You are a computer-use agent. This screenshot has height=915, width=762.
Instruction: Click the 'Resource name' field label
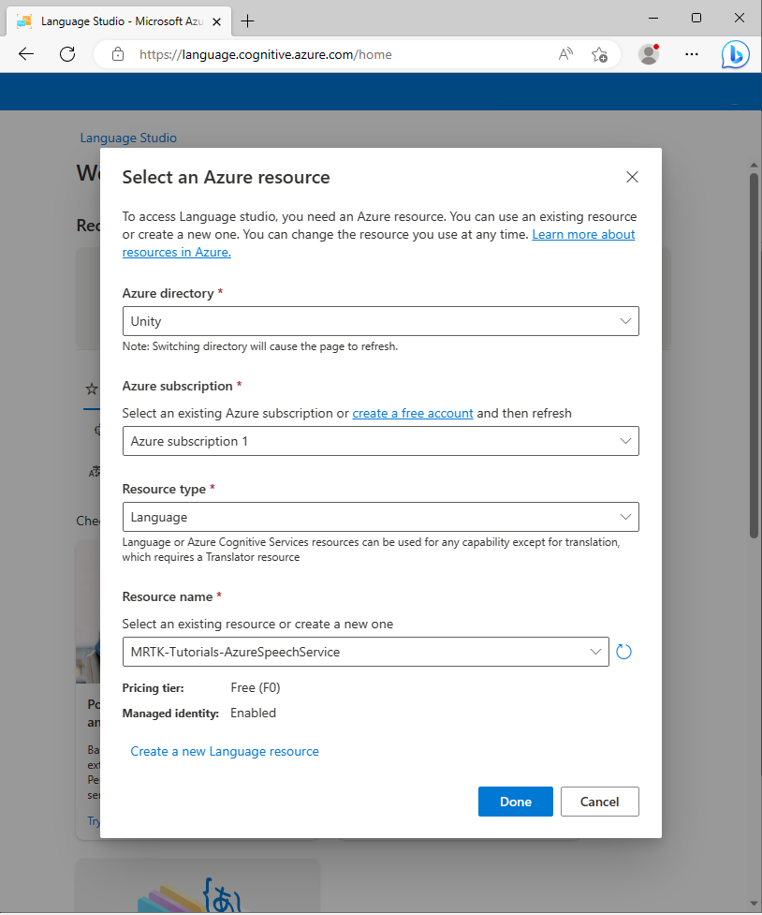(x=167, y=596)
